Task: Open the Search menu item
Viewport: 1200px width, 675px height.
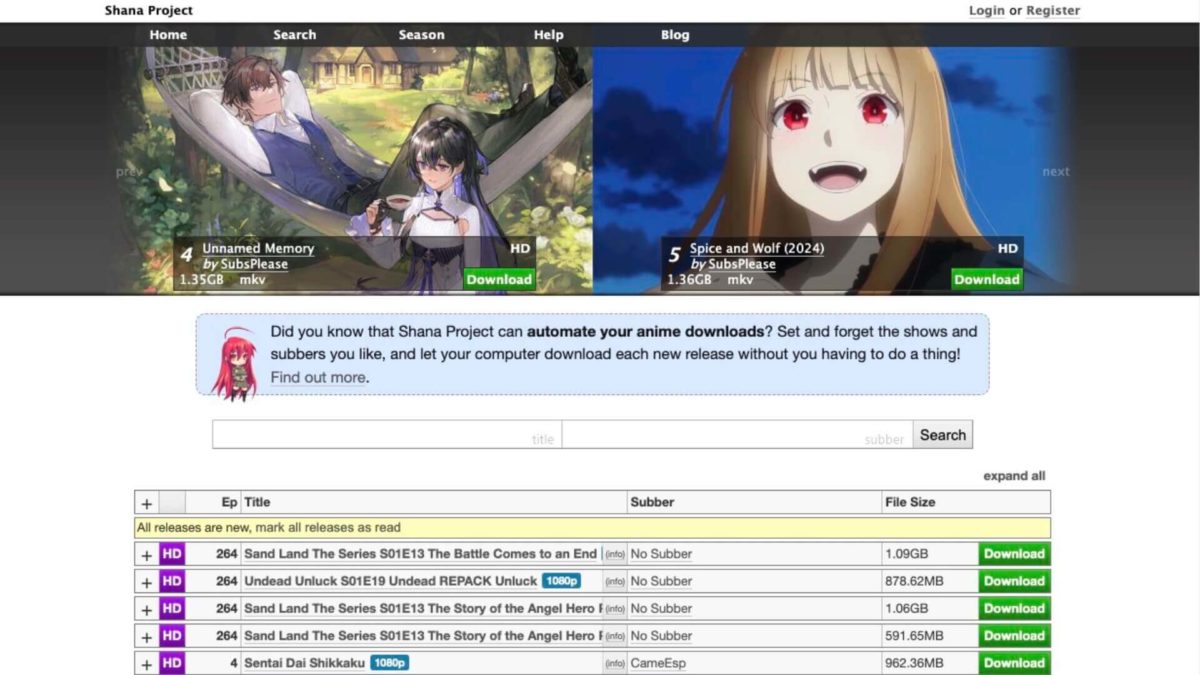Action: [295, 35]
